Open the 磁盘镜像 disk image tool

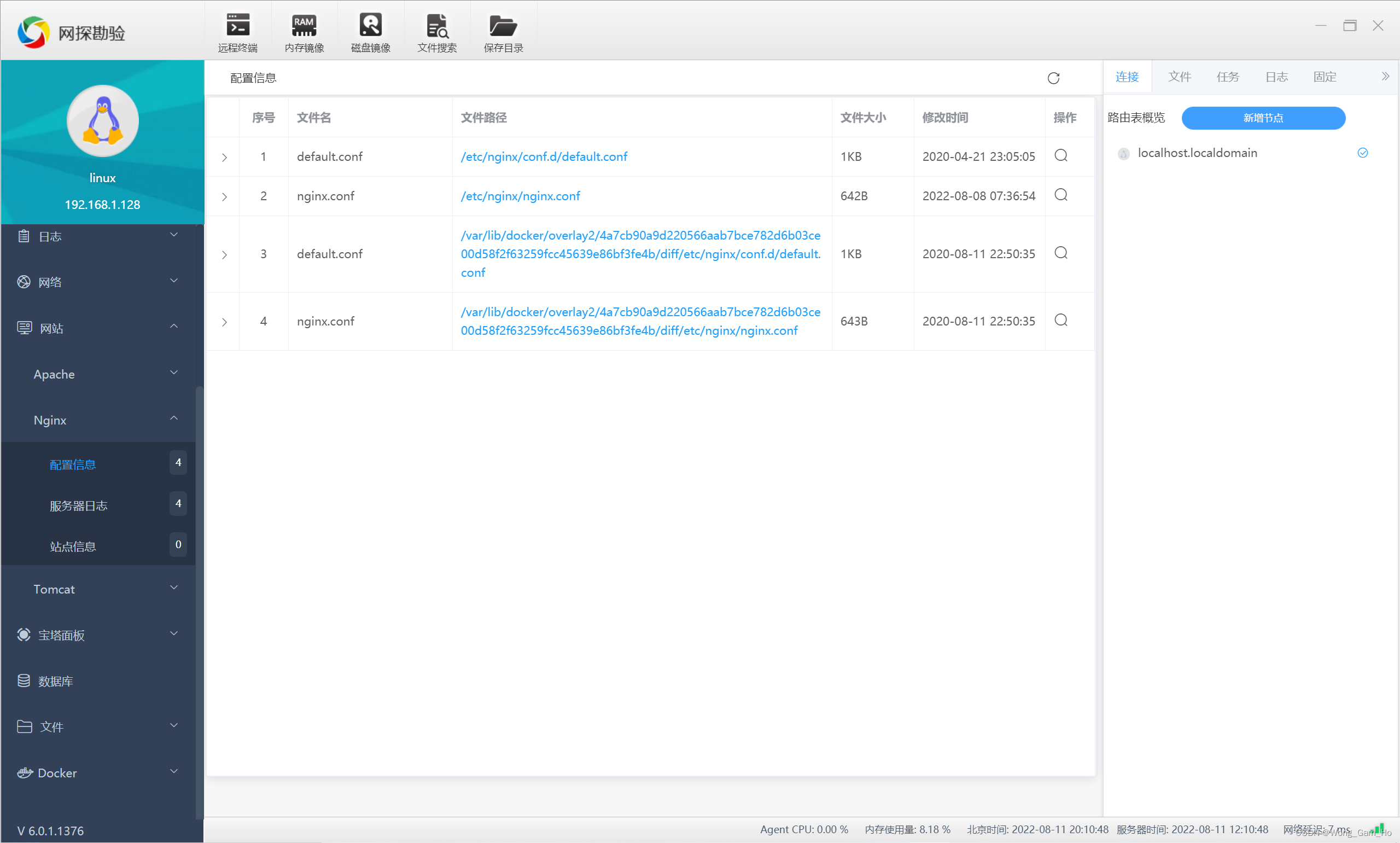[x=371, y=33]
